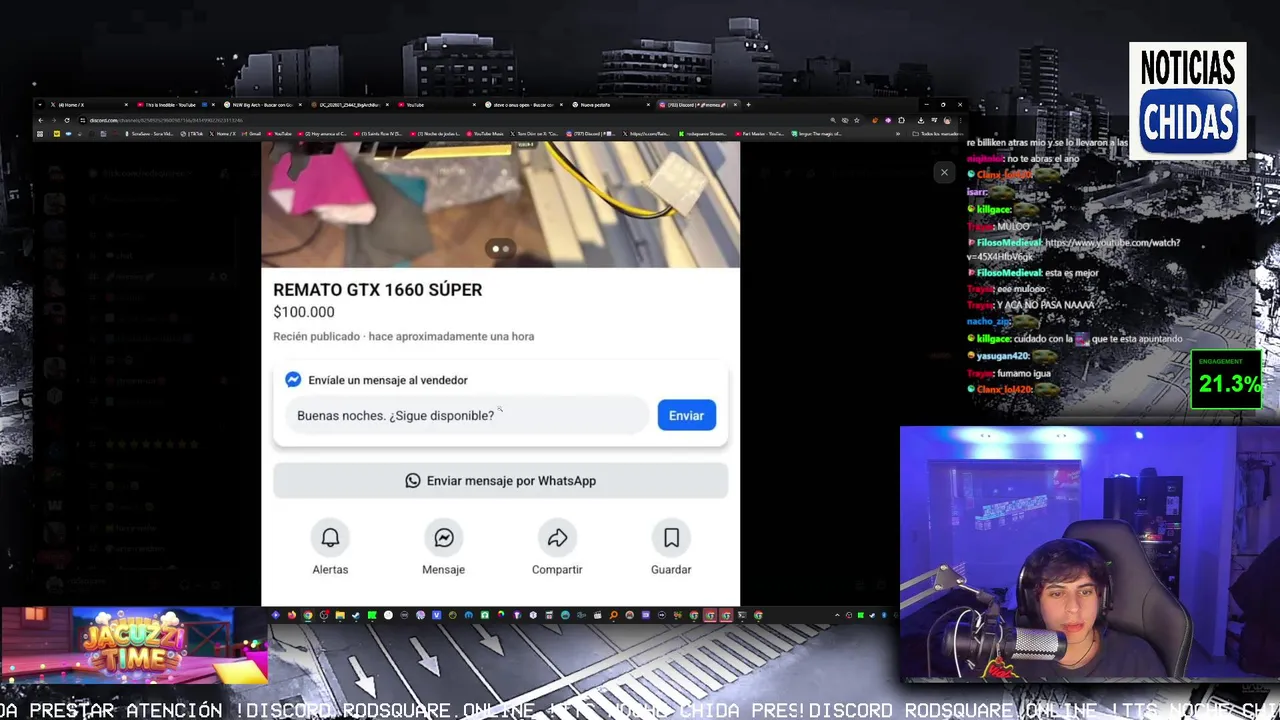Screen dimensions: 1280x720
Task: Click the GTX 1660 listing photo
Action: [x=500, y=204]
